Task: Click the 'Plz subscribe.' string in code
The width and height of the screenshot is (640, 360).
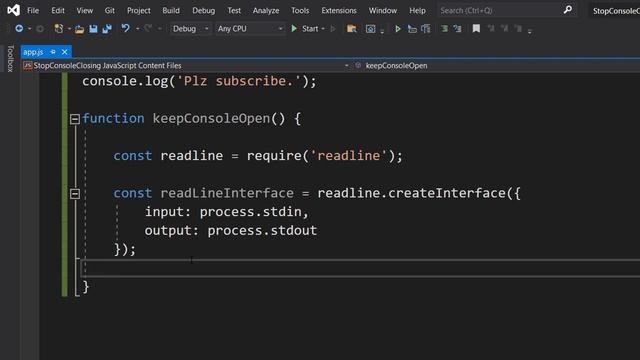Action: (239, 81)
